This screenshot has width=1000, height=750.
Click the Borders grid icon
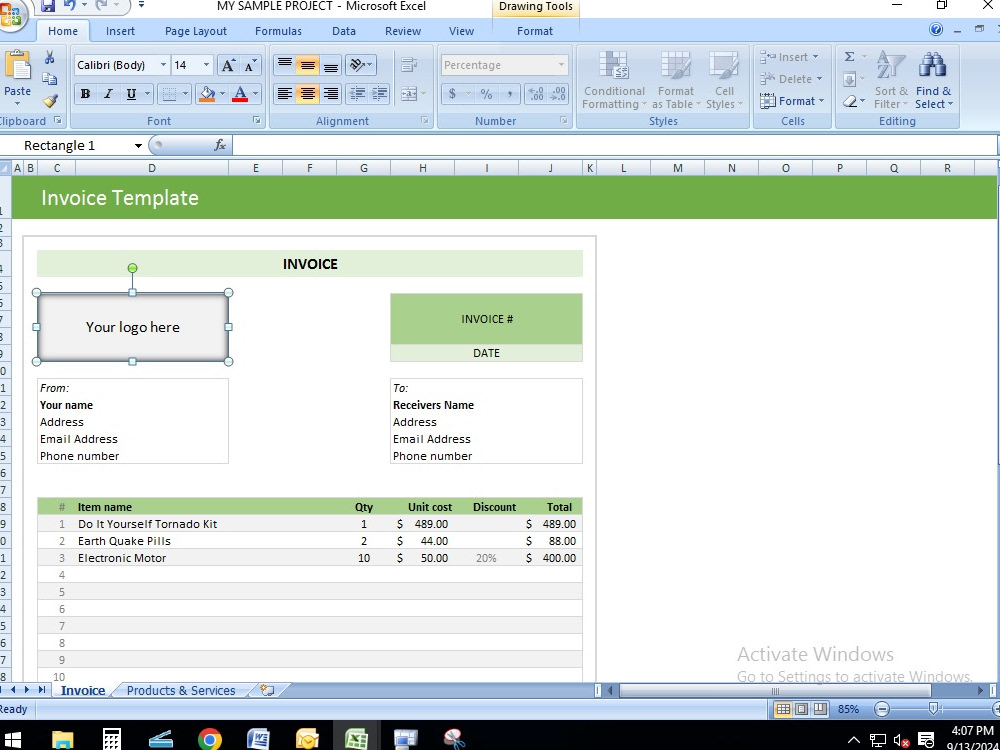point(169,94)
